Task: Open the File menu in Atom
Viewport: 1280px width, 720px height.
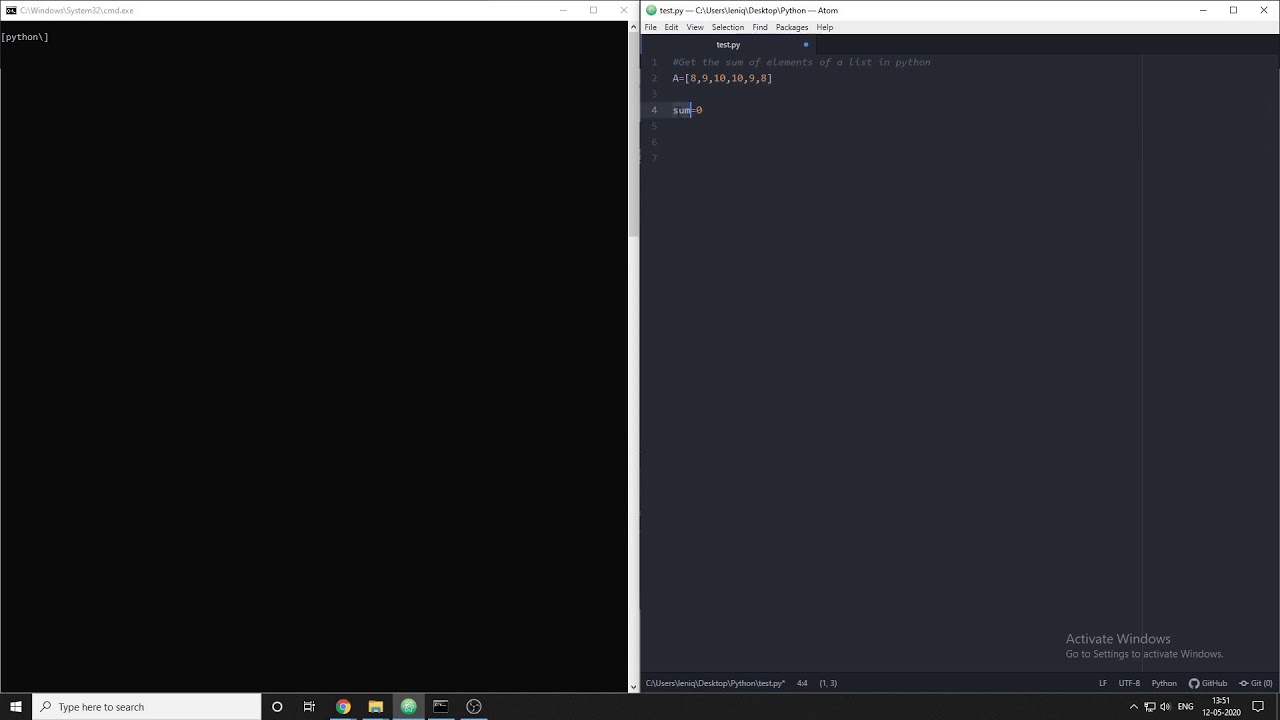Action: pos(651,27)
